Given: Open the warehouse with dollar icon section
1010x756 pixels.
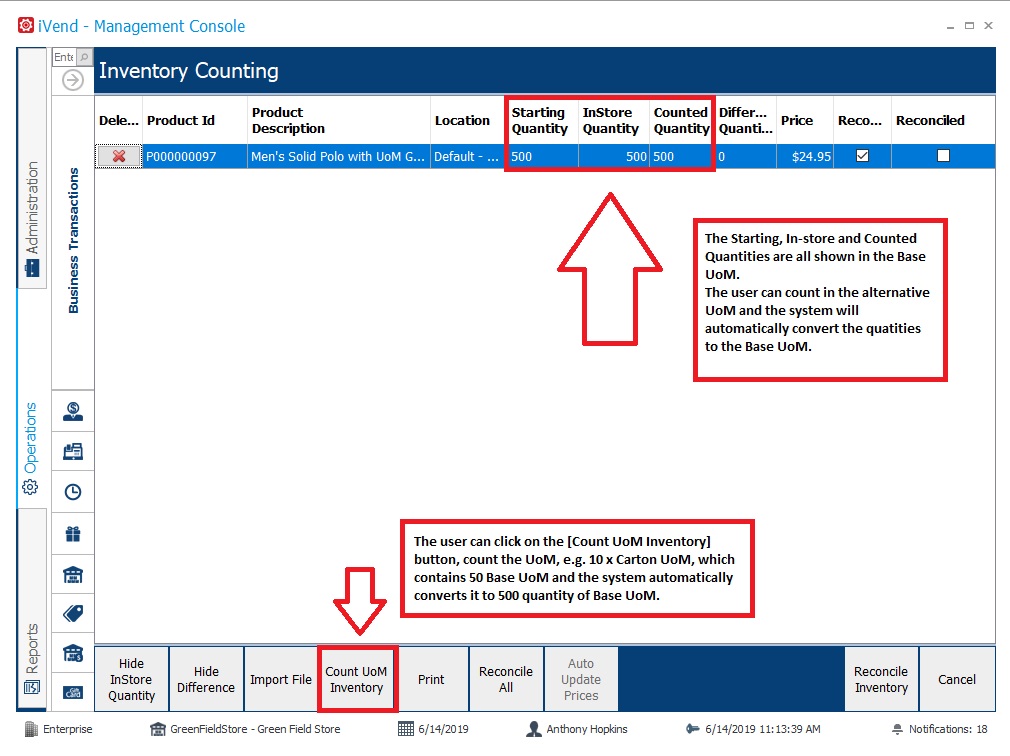Looking at the screenshot, I should click(x=73, y=653).
